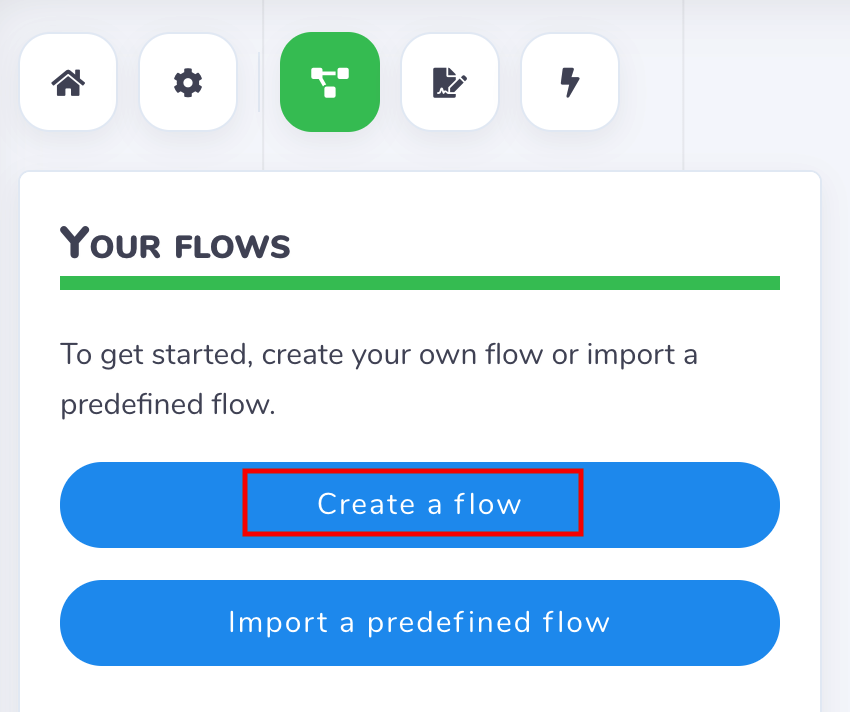Click the 'To get started' description text

378,355
